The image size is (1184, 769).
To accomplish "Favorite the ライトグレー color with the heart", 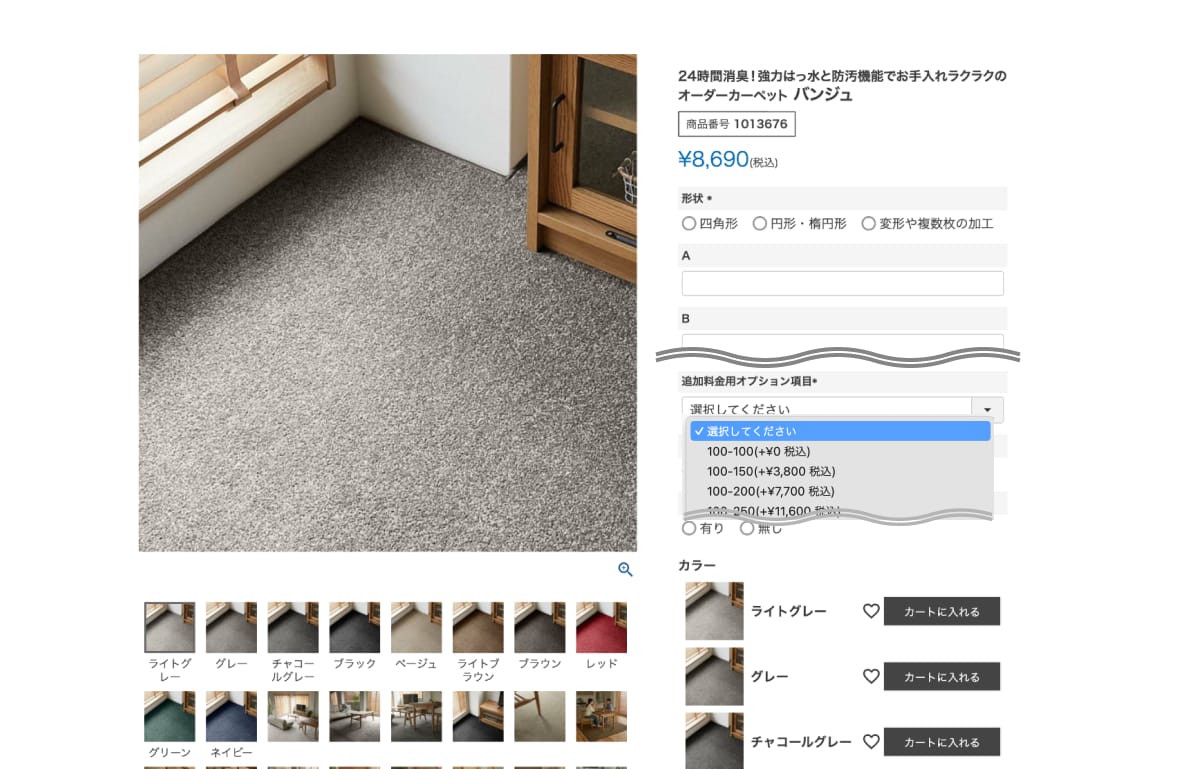I will (x=871, y=611).
